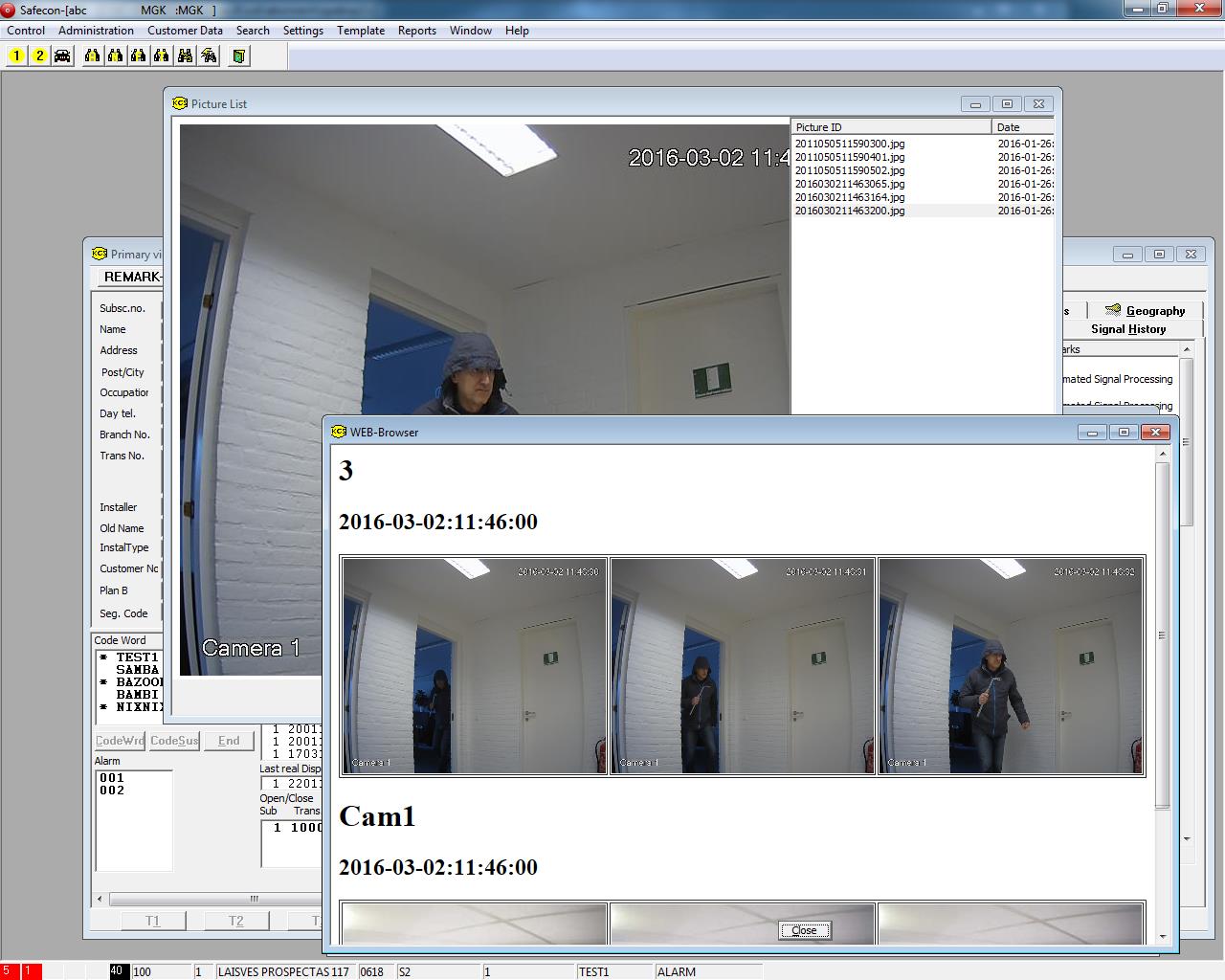Click WEB-Browser scrollbar down arrow
The image size is (1225, 980).
[1163, 937]
